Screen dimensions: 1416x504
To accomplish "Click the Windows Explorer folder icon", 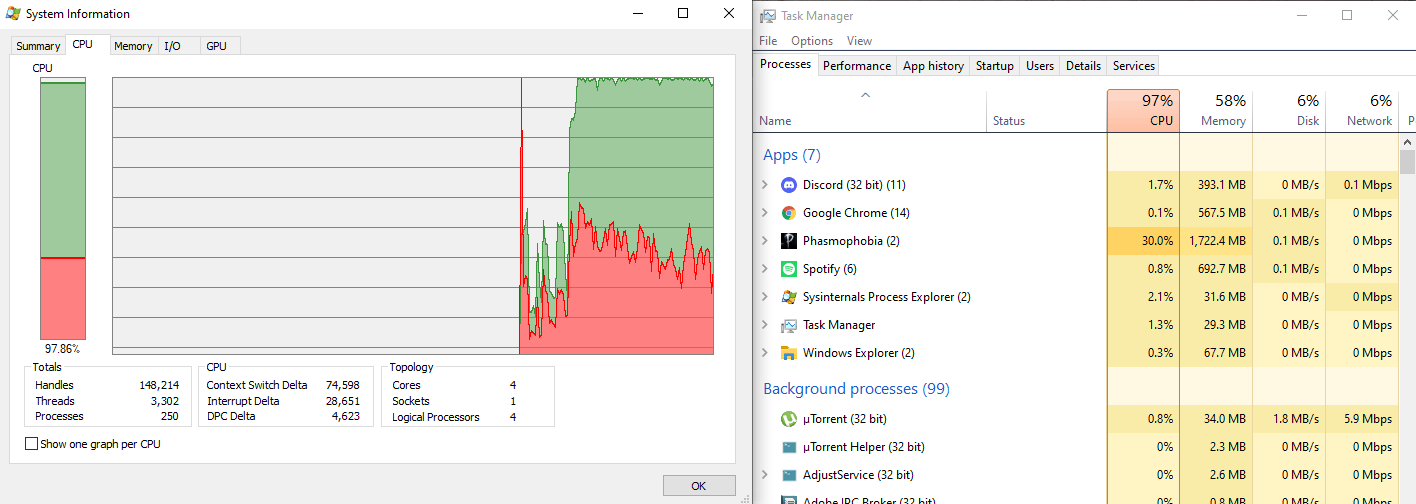I will [788, 353].
